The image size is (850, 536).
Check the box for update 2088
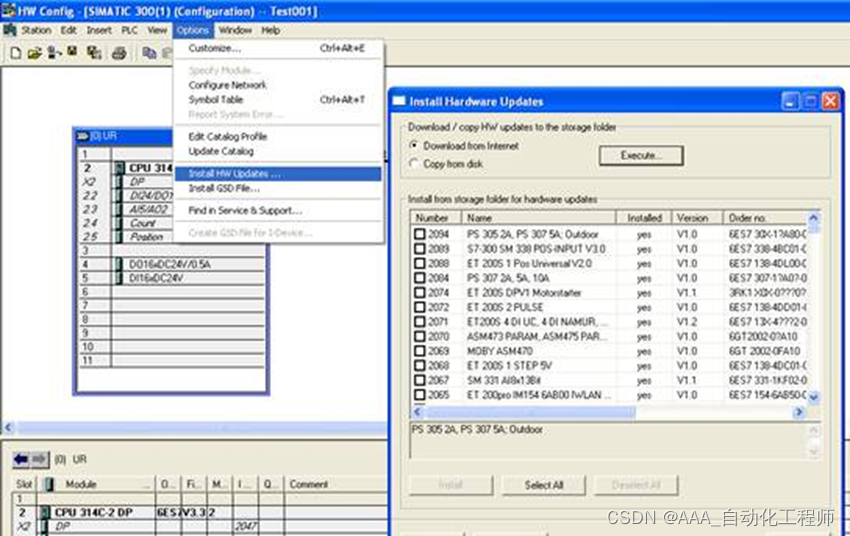coord(420,263)
